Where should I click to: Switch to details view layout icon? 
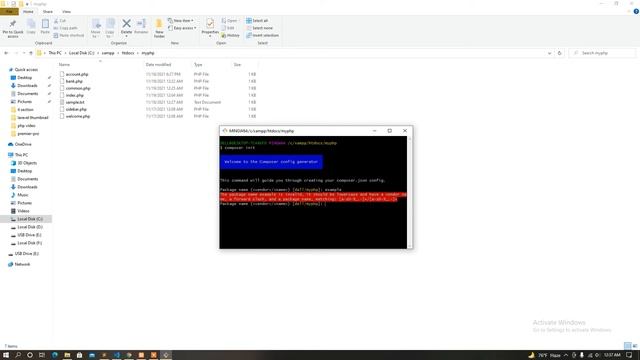pos(627,346)
